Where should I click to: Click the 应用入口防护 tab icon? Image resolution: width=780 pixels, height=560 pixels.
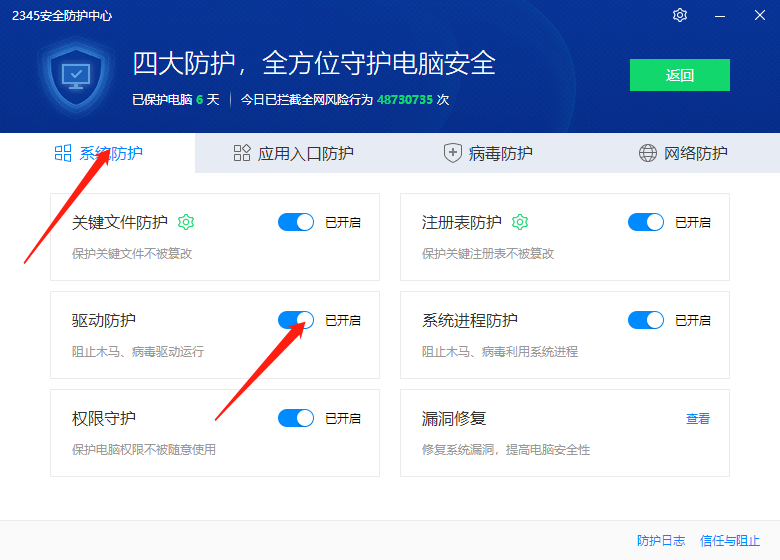(242, 153)
